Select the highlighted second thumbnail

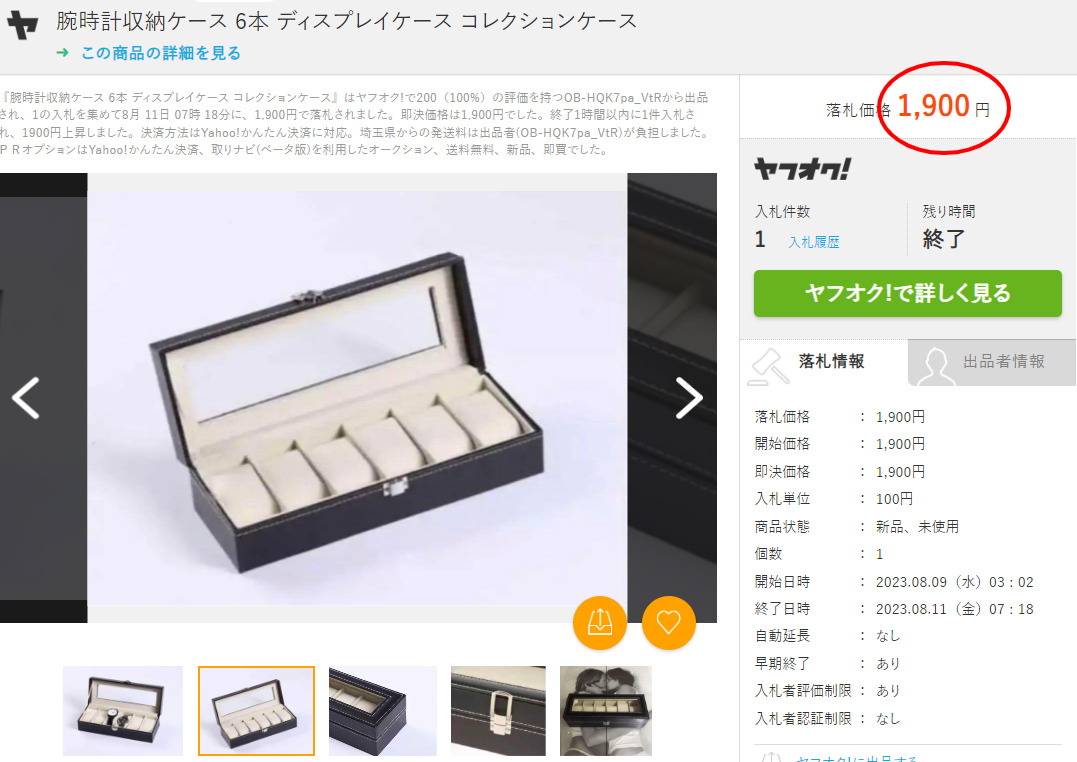[x=256, y=710]
